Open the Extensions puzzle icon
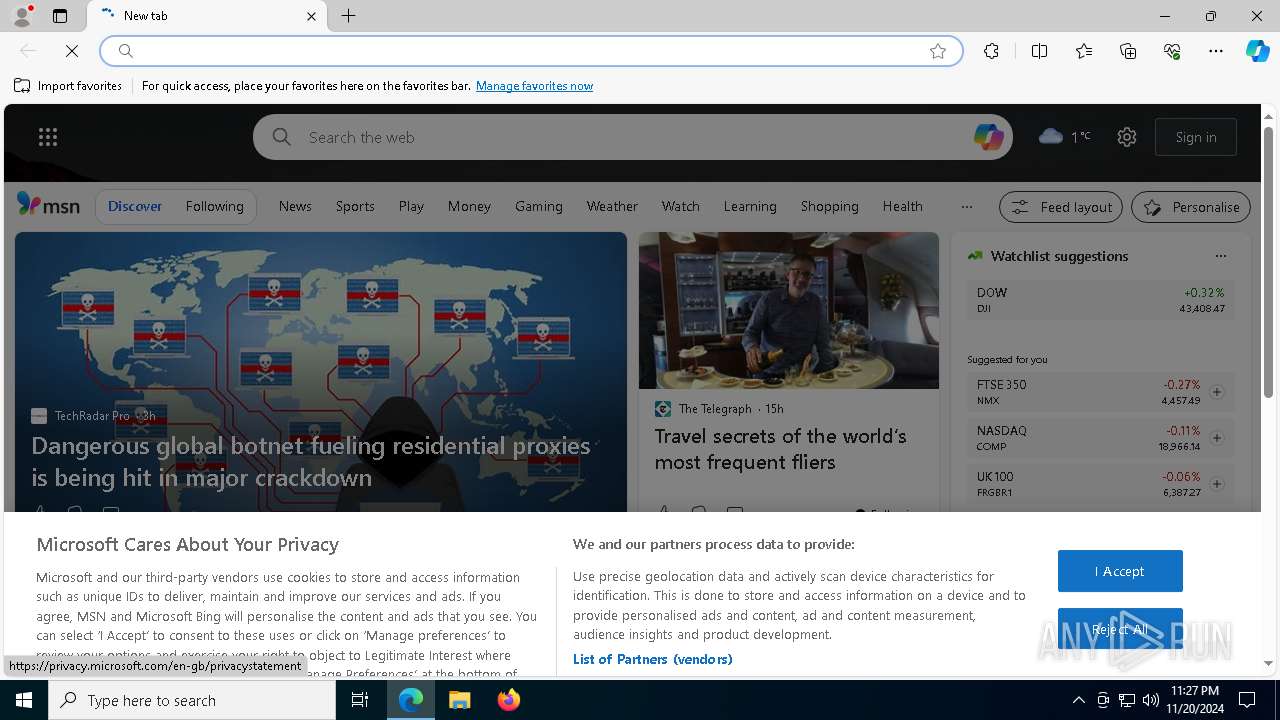Image resolution: width=1280 pixels, height=720 pixels. coord(991,51)
